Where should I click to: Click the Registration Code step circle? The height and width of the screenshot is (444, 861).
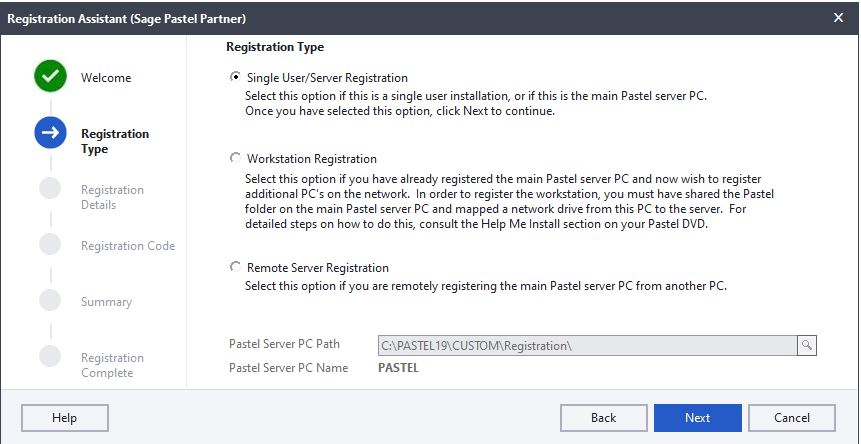(50, 244)
